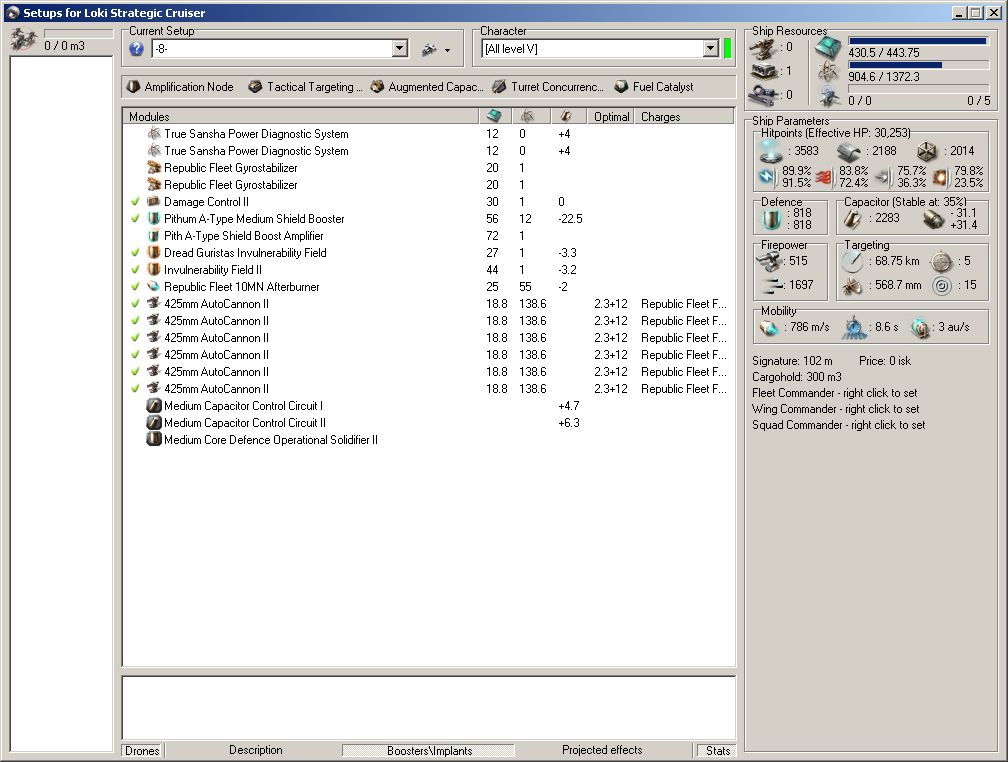1008x762 pixels.
Task: Toggle Pithum A-Type Medium Shield Booster checkmark
Action: [x=135, y=219]
